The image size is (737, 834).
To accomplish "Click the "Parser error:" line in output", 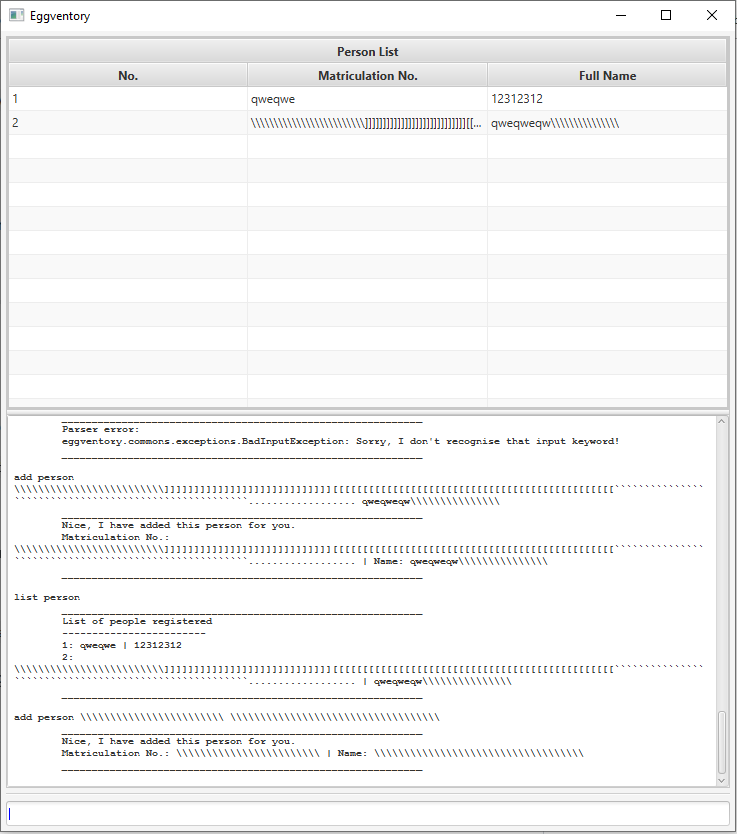I will pyautogui.click(x=100, y=429).
